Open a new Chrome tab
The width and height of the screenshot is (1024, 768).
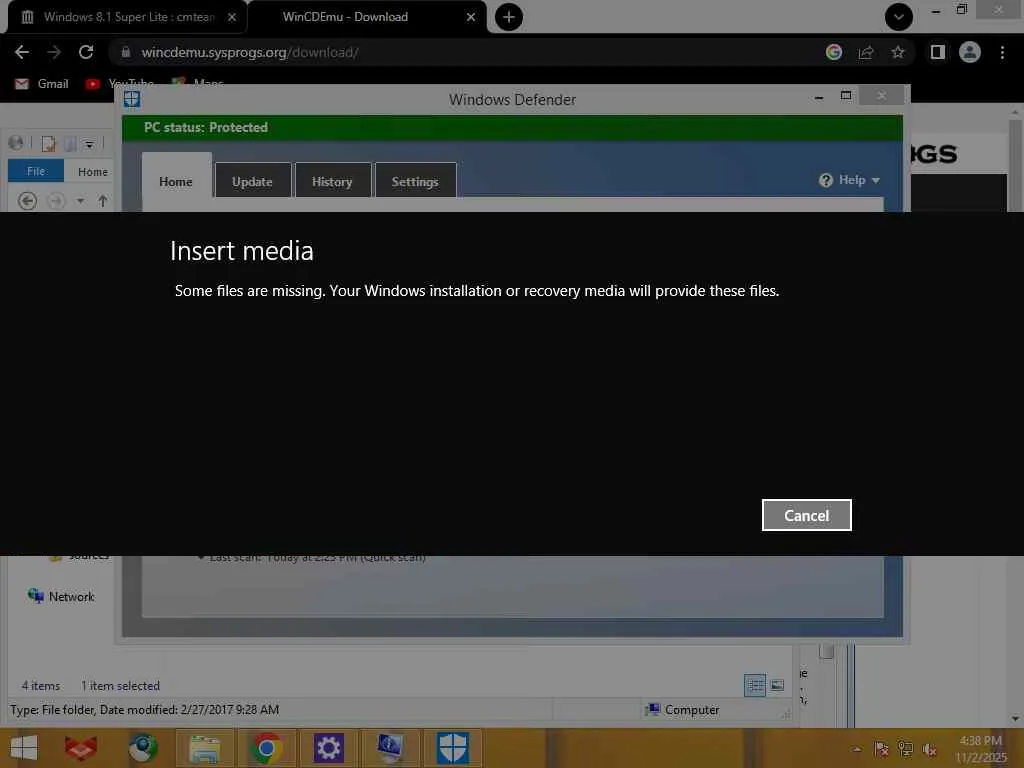509,17
